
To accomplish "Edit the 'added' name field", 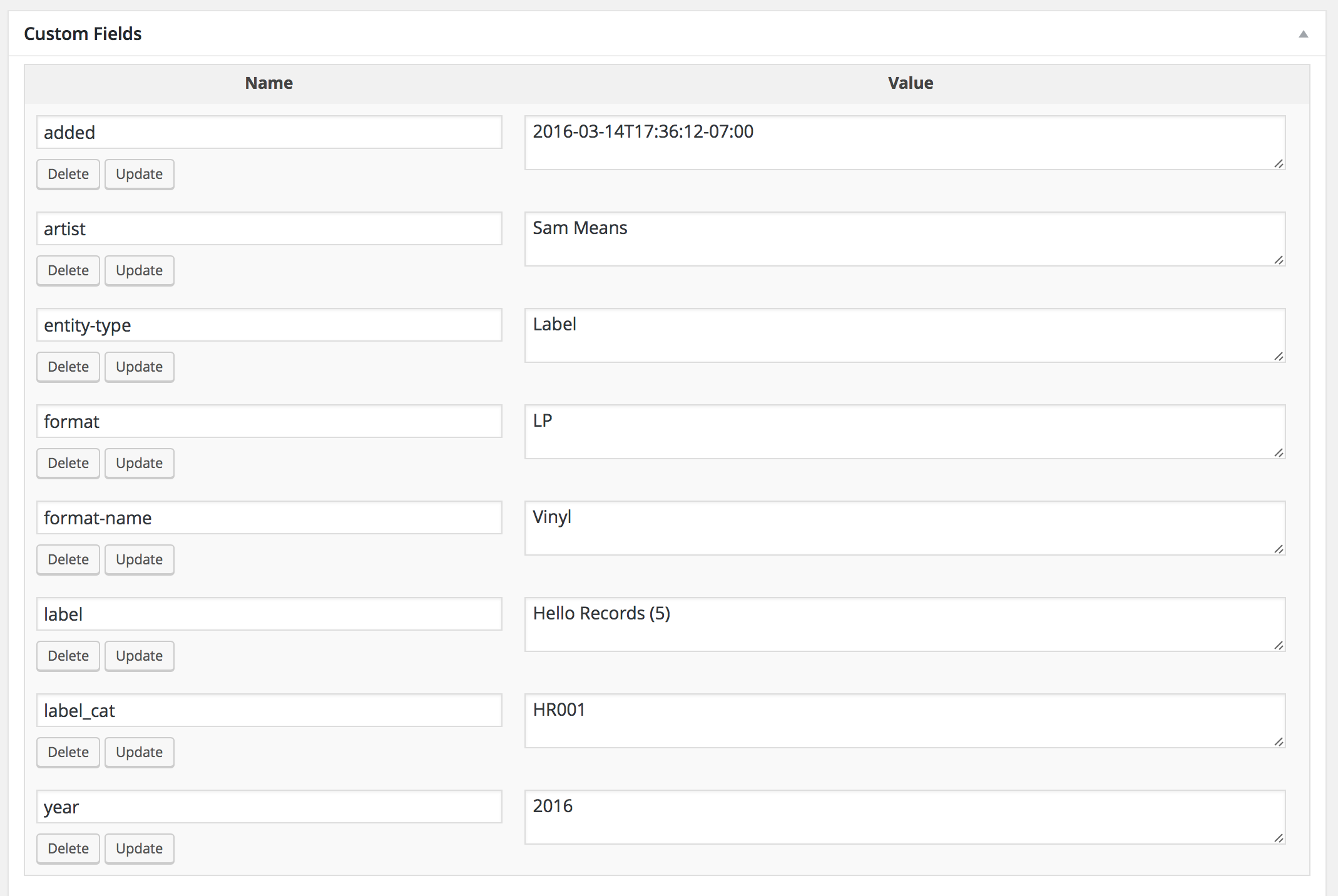I will 269,132.
